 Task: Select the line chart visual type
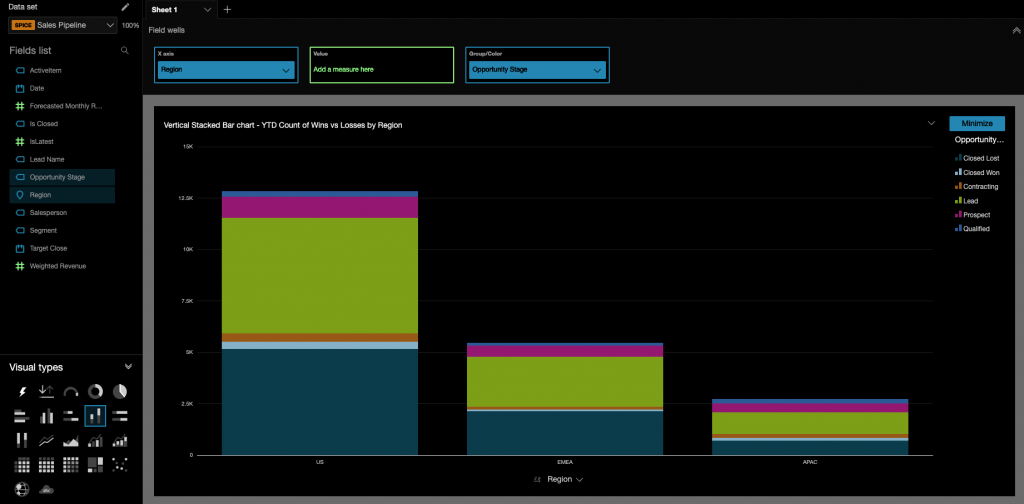[46, 441]
